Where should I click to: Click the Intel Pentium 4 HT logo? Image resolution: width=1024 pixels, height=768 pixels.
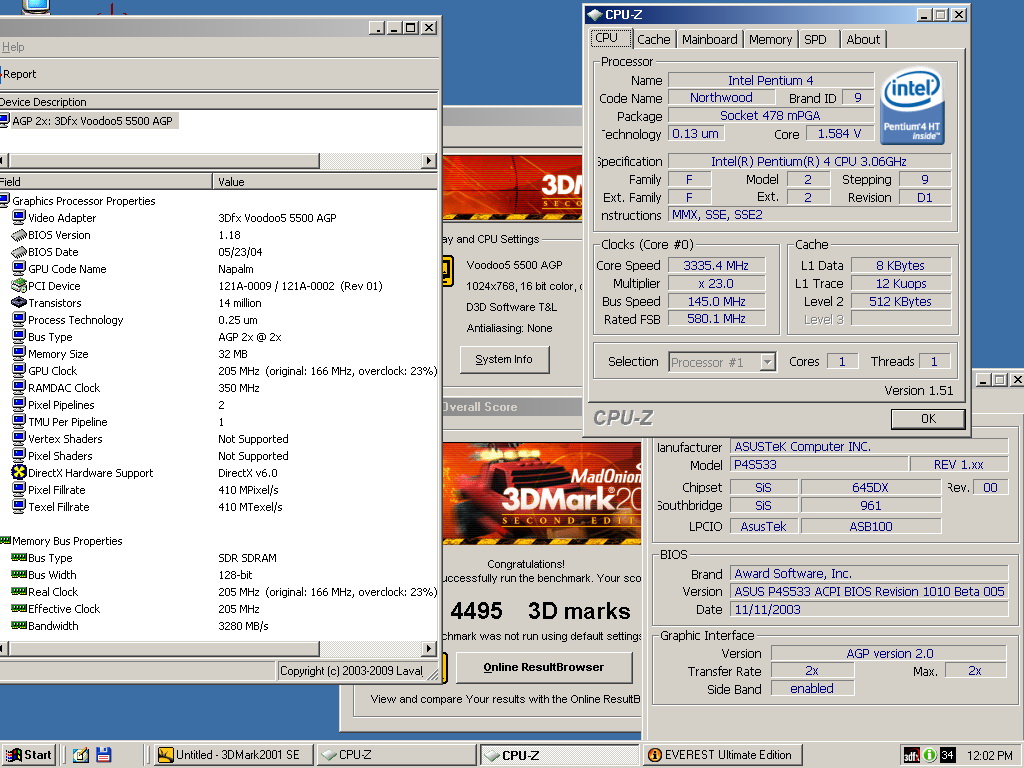912,106
